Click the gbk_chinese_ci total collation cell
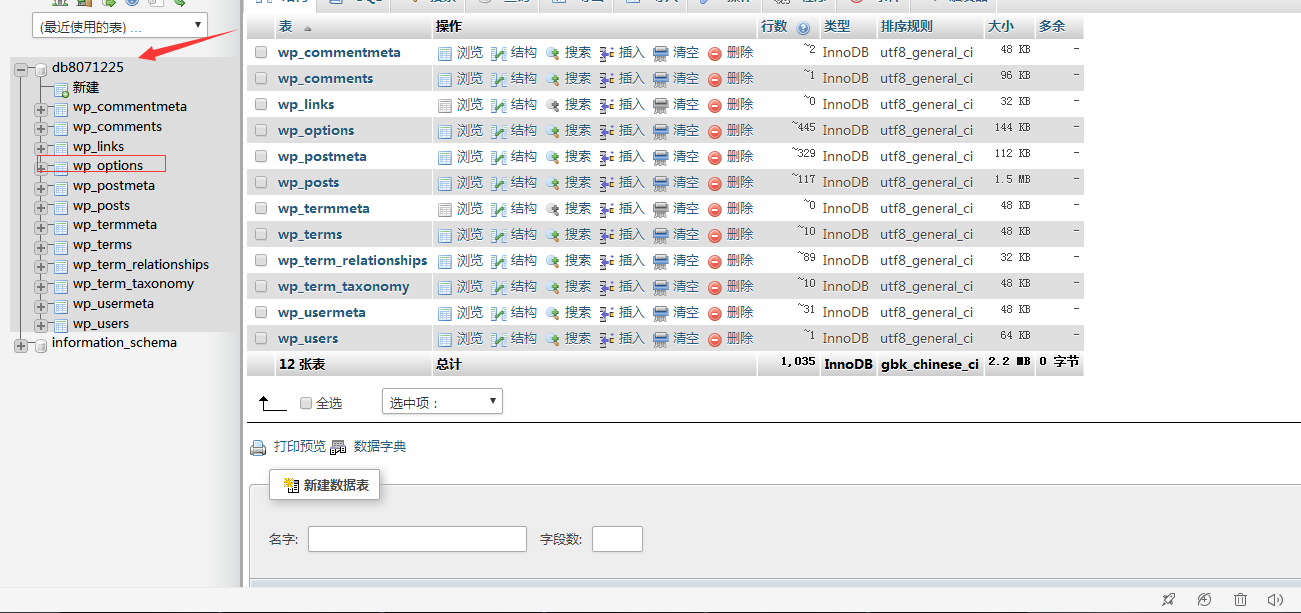Image resolution: width=1301 pixels, height=613 pixels. click(x=930, y=365)
